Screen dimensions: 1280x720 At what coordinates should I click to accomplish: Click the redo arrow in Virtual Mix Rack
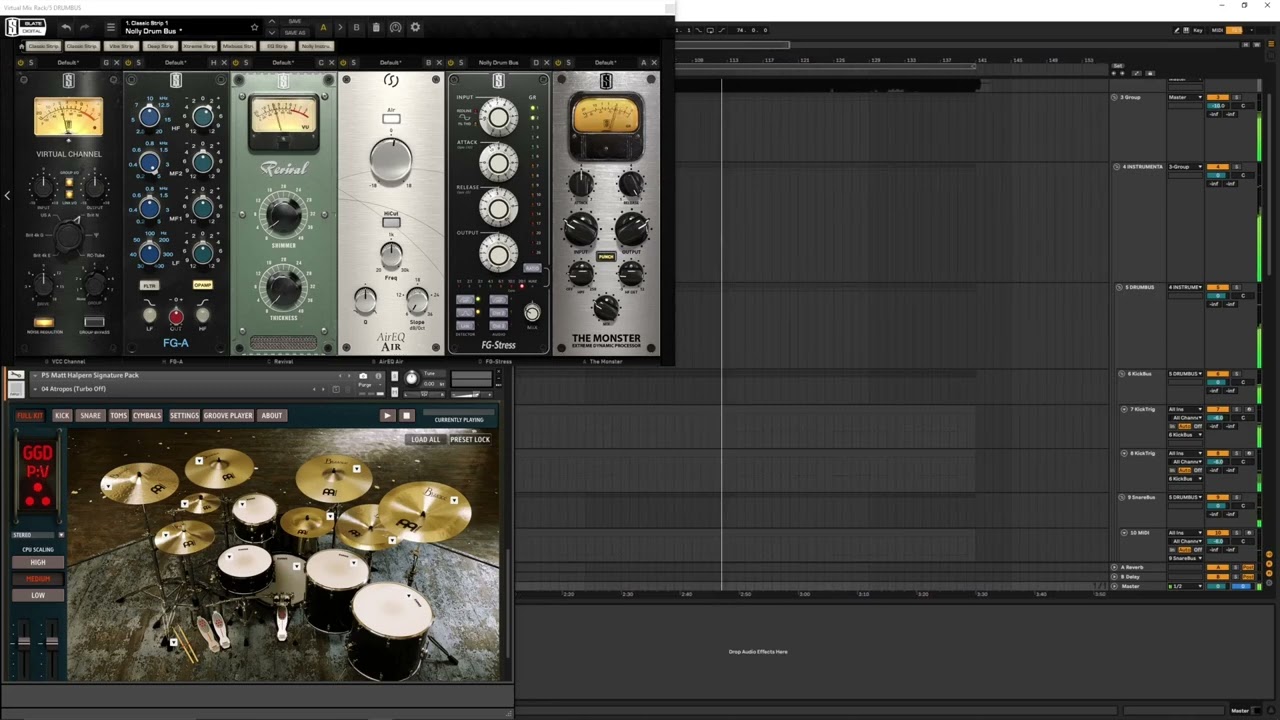pos(85,28)
